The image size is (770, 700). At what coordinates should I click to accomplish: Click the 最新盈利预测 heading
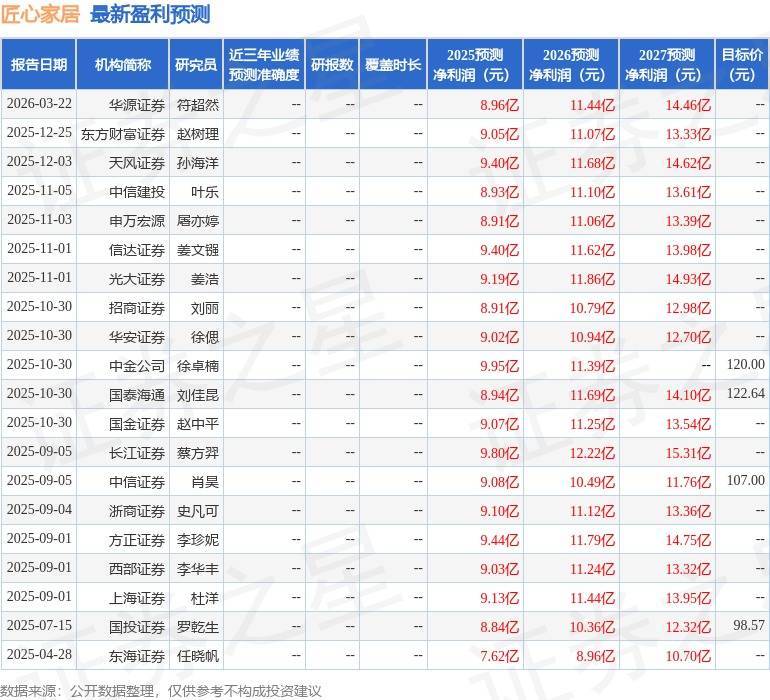coord(150,14)
